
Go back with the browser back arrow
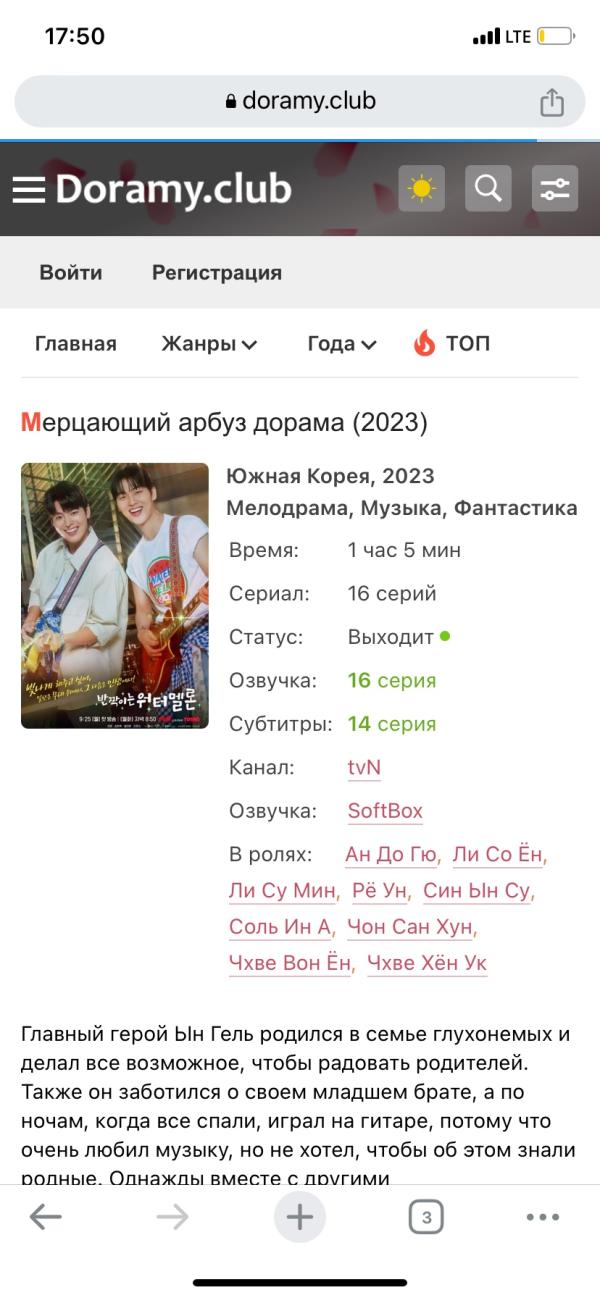tap(45, 1217)
